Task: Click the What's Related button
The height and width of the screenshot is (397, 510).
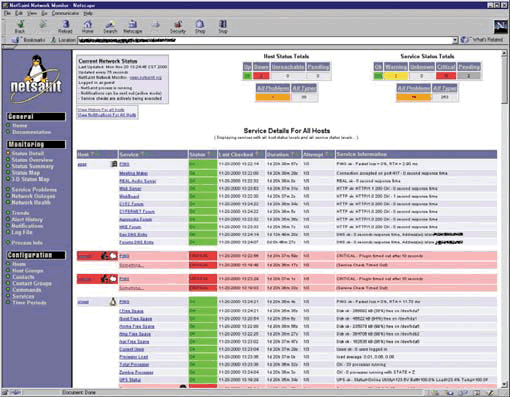Action: [x=482, y=40]
